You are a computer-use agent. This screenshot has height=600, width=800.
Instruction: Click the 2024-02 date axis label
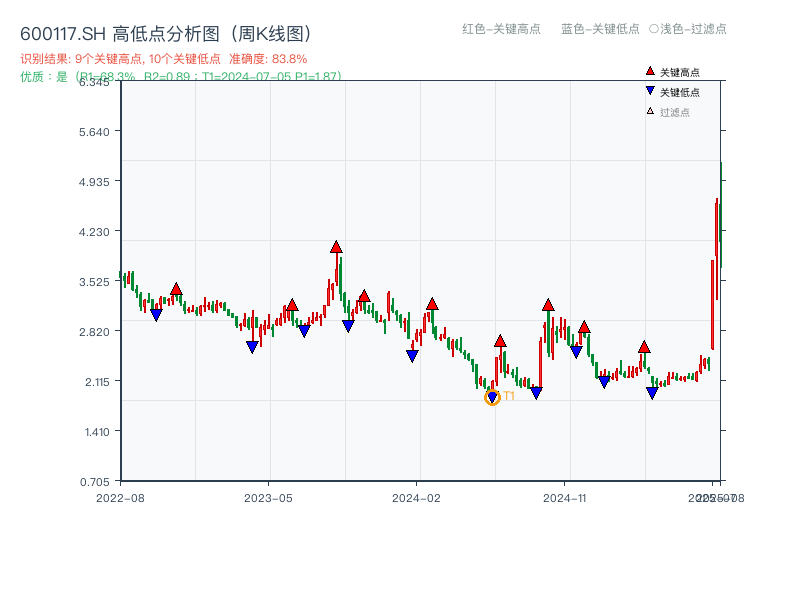416,498
